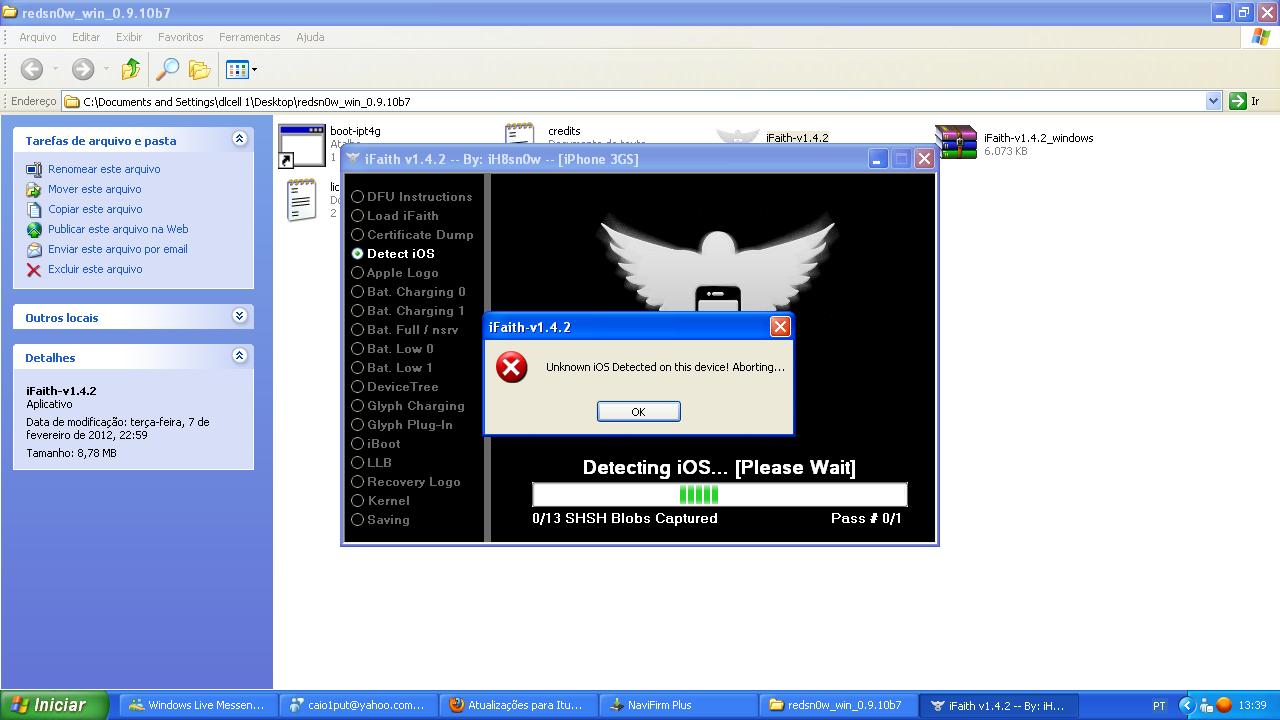Open the Exibir menu
This screenshot has width=1280, height=720.
click(129, 37)
